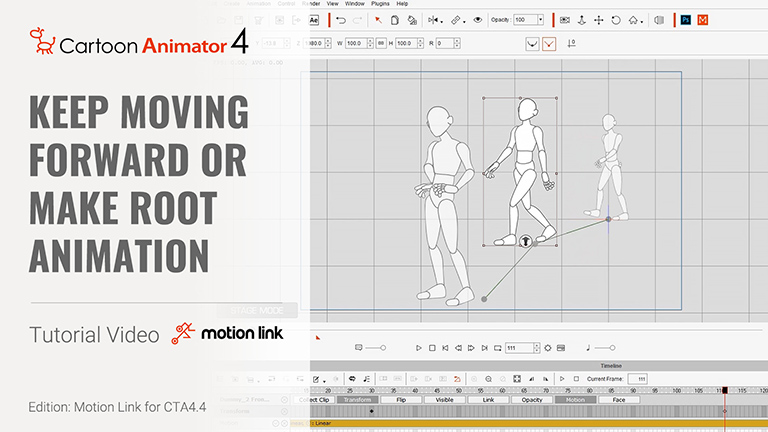
Task: Click the Current Frame input field
Action: pyautogui.click(x=638, y=379)
